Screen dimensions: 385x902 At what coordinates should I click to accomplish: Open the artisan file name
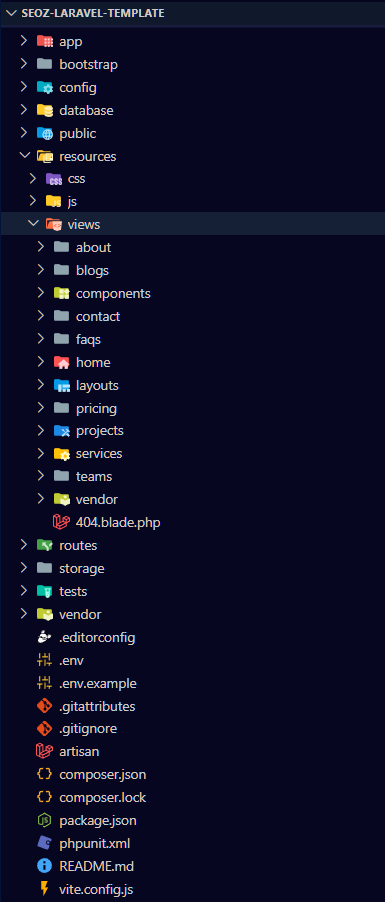click(x=79, y=751)
